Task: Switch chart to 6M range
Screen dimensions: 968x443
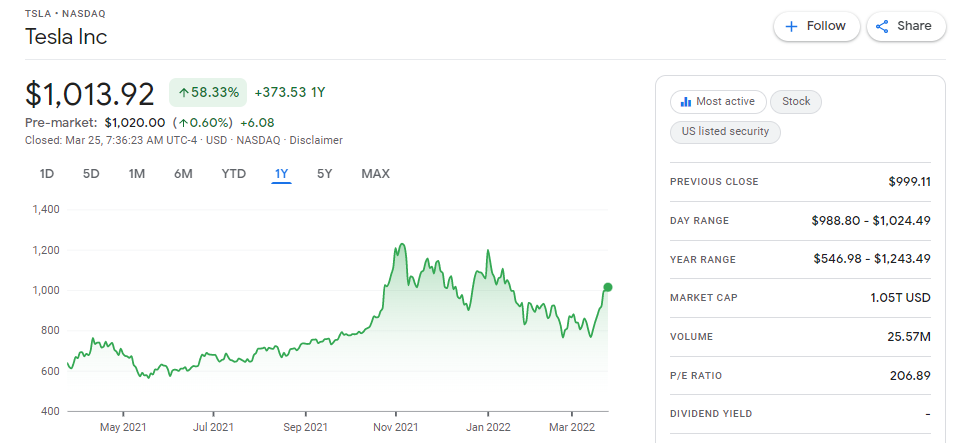Action: pos(183,174)
